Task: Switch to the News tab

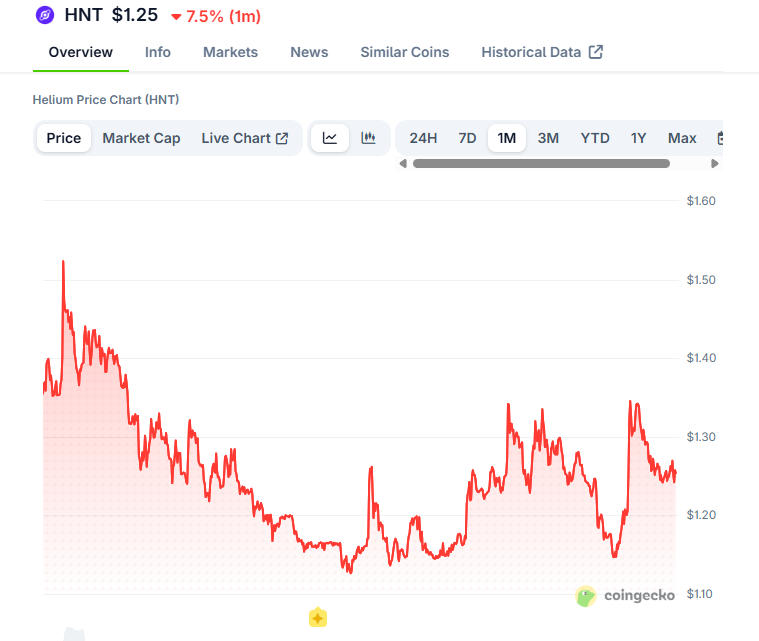Action: [x=309, y=52]
